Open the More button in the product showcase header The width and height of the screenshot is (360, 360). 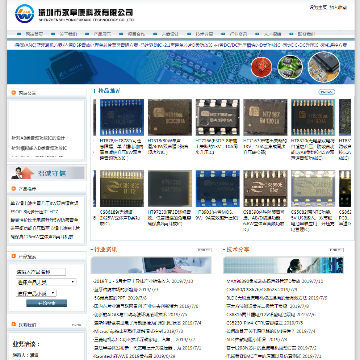coord(327,92)
